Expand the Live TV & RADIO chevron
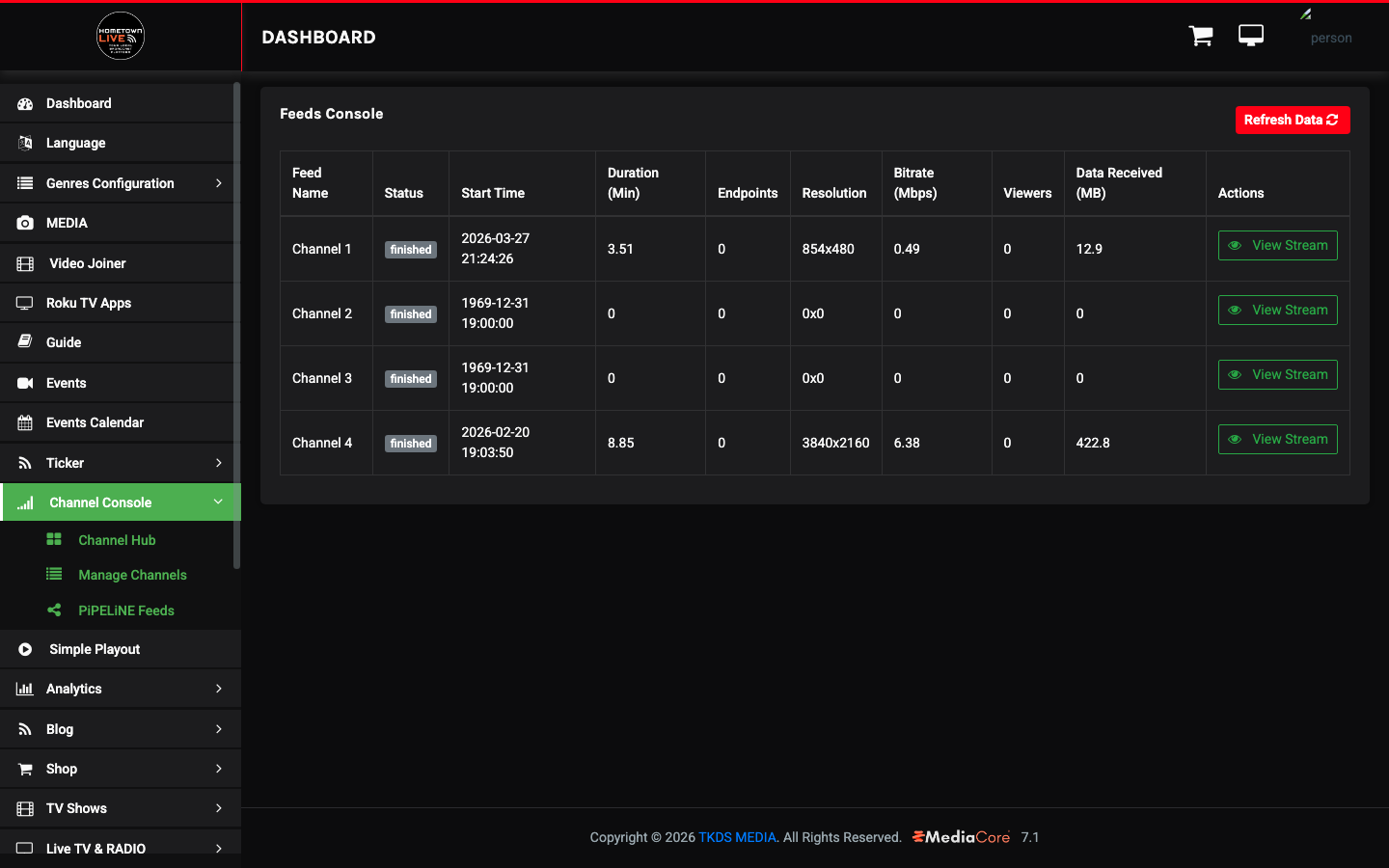The image size is (1389, 868). [219, 849]
